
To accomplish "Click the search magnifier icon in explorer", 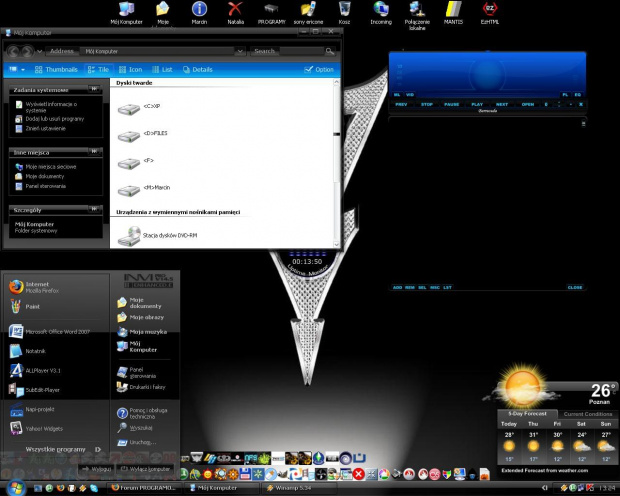I will 329,51.
